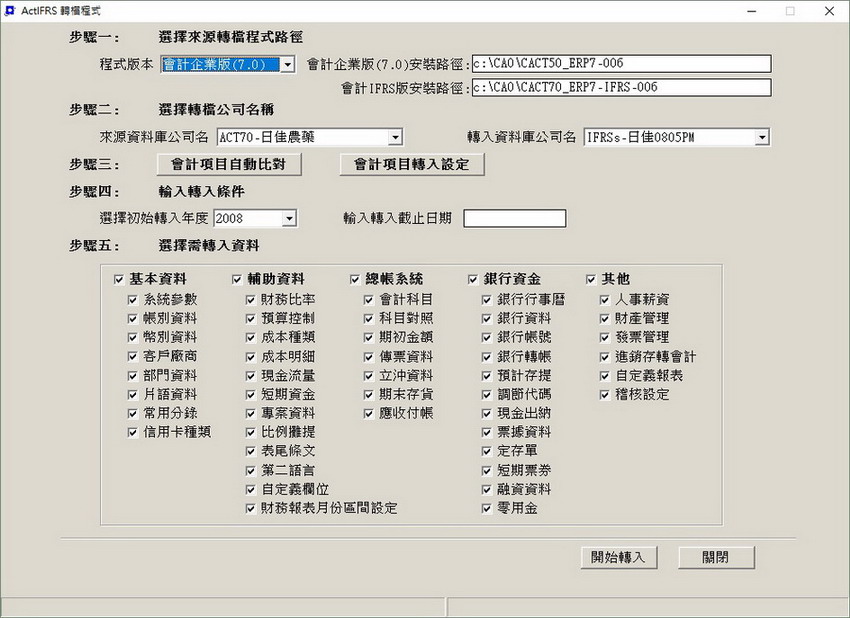This screenshot has height=618, width=850.
Task: Uncheck the 信用卡種類 checkbox
Action: [x=132, y=433]
